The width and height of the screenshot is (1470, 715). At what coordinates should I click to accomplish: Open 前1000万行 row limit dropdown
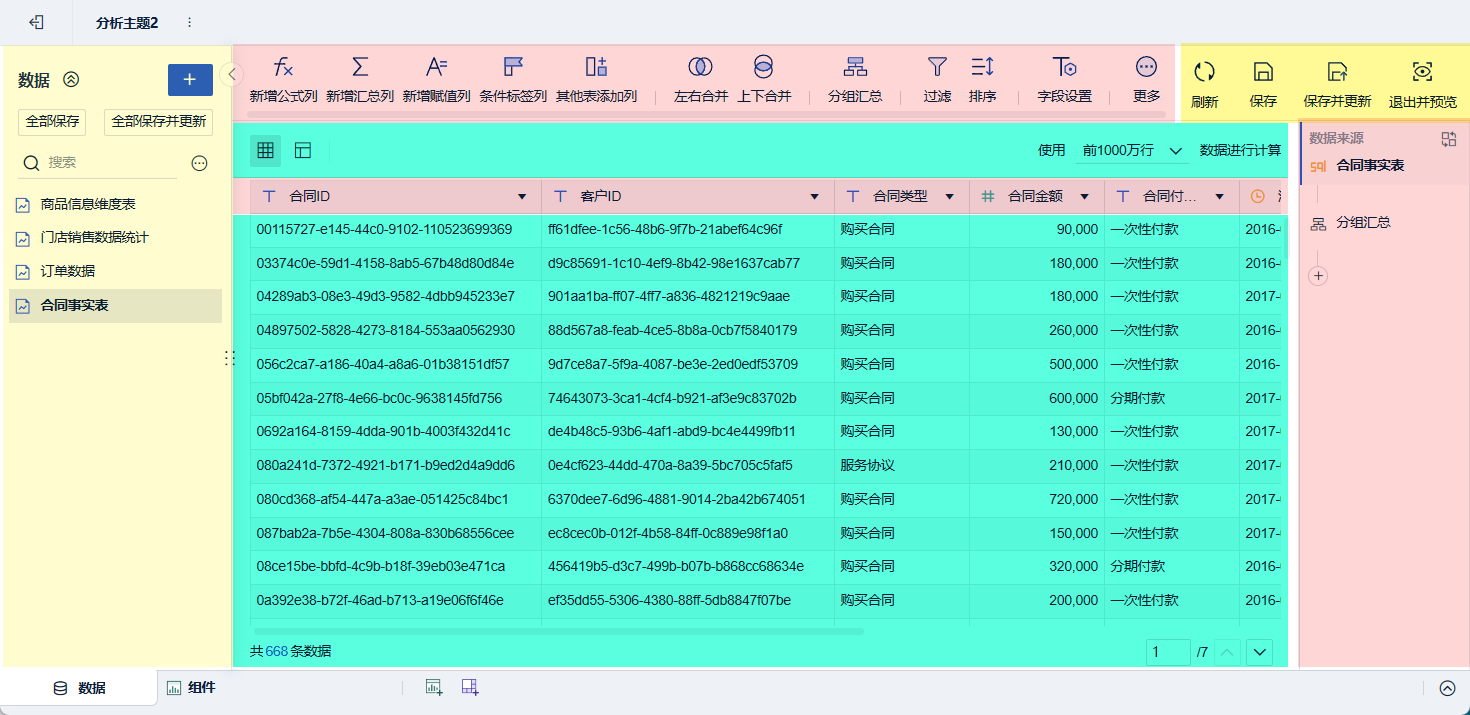[x=1133, y=150]
